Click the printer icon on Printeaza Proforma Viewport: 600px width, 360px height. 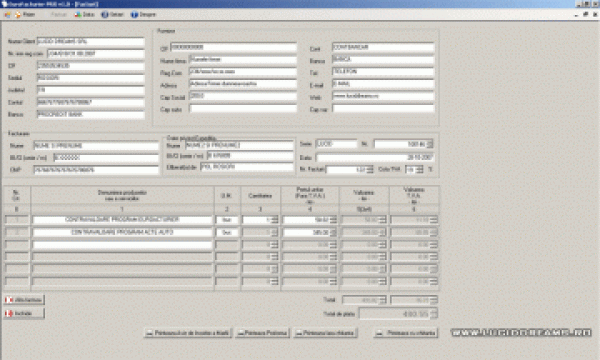[241, 333]
